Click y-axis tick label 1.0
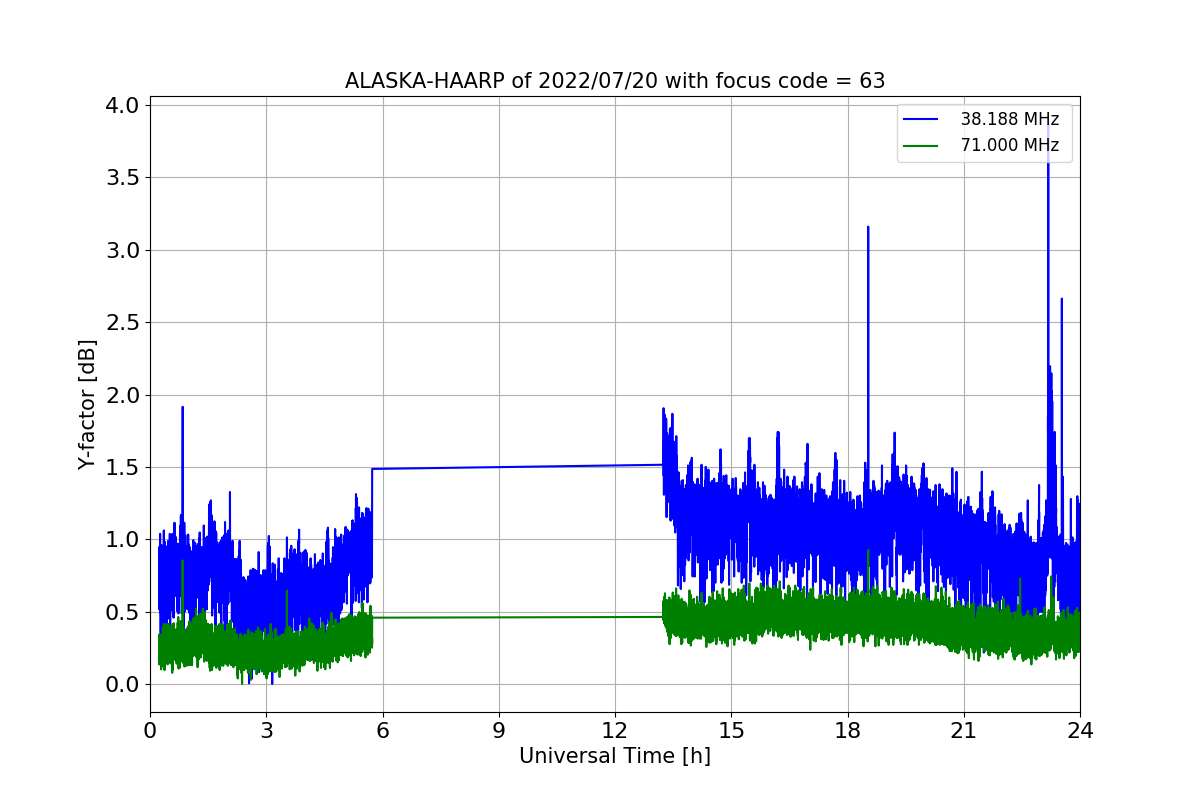This screenshot has height=800, width=1200. (122, 540)
